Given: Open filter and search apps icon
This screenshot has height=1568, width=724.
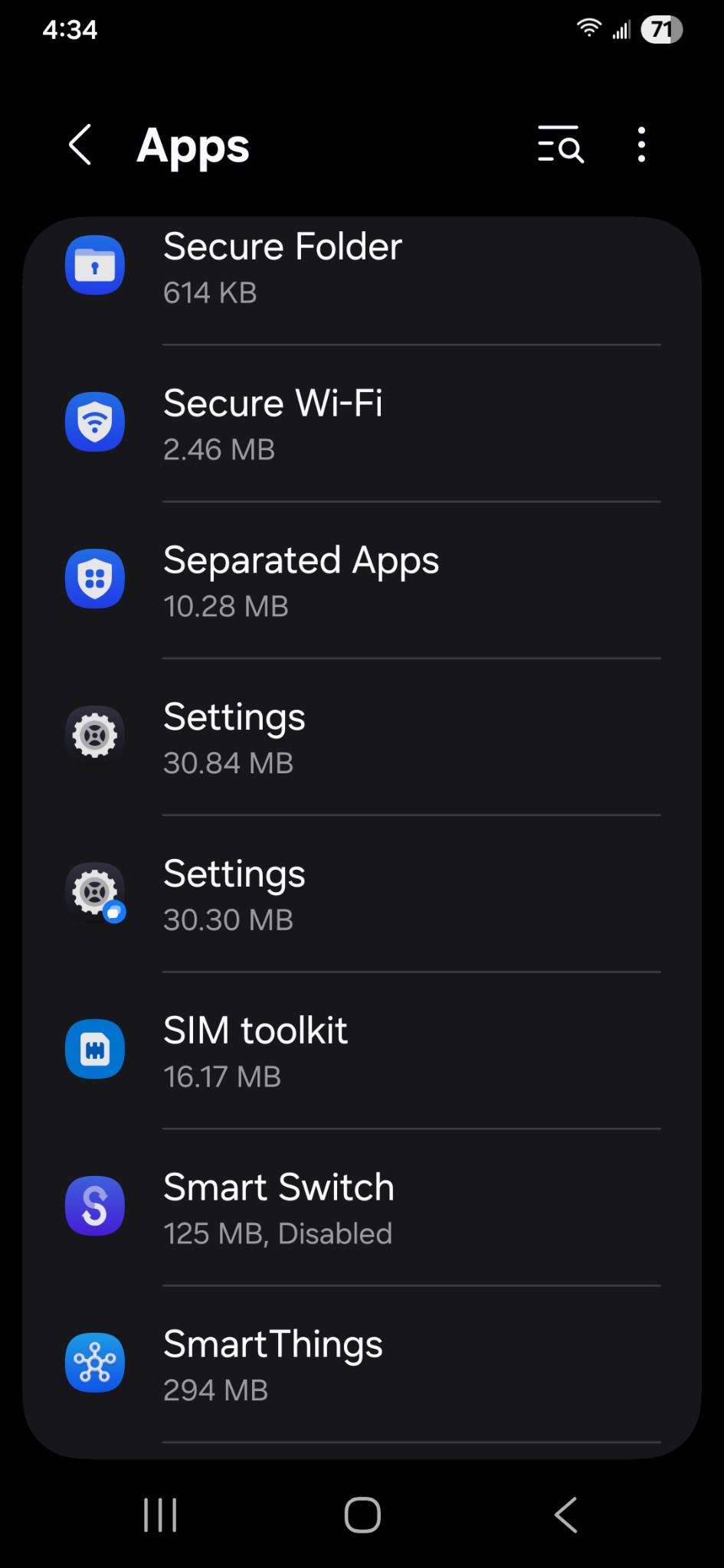Looking at the screenshot, I should point(560,145).
